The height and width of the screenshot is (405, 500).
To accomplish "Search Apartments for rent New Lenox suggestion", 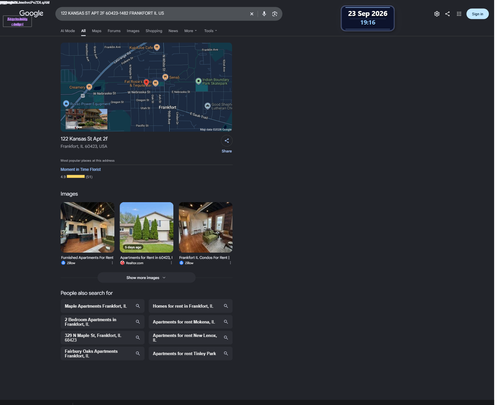I will click(190, 338).
